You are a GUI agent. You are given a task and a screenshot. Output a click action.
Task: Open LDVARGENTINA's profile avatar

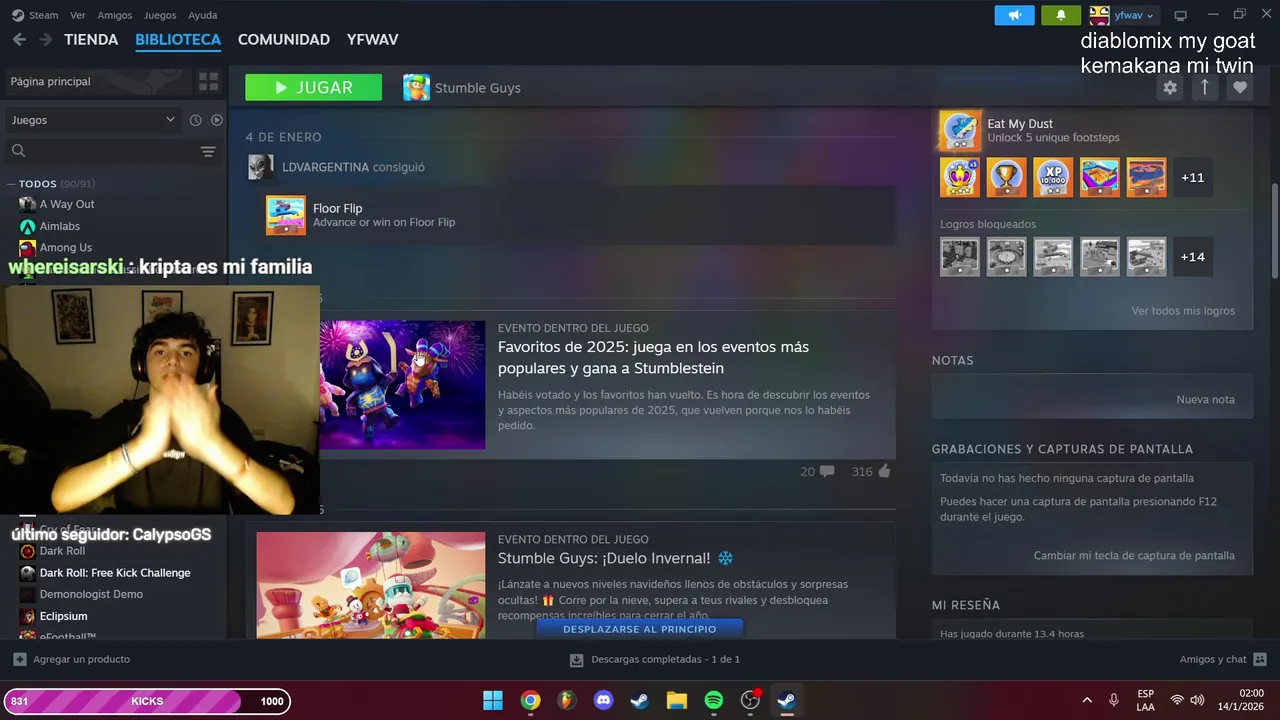tap(261, 167)
